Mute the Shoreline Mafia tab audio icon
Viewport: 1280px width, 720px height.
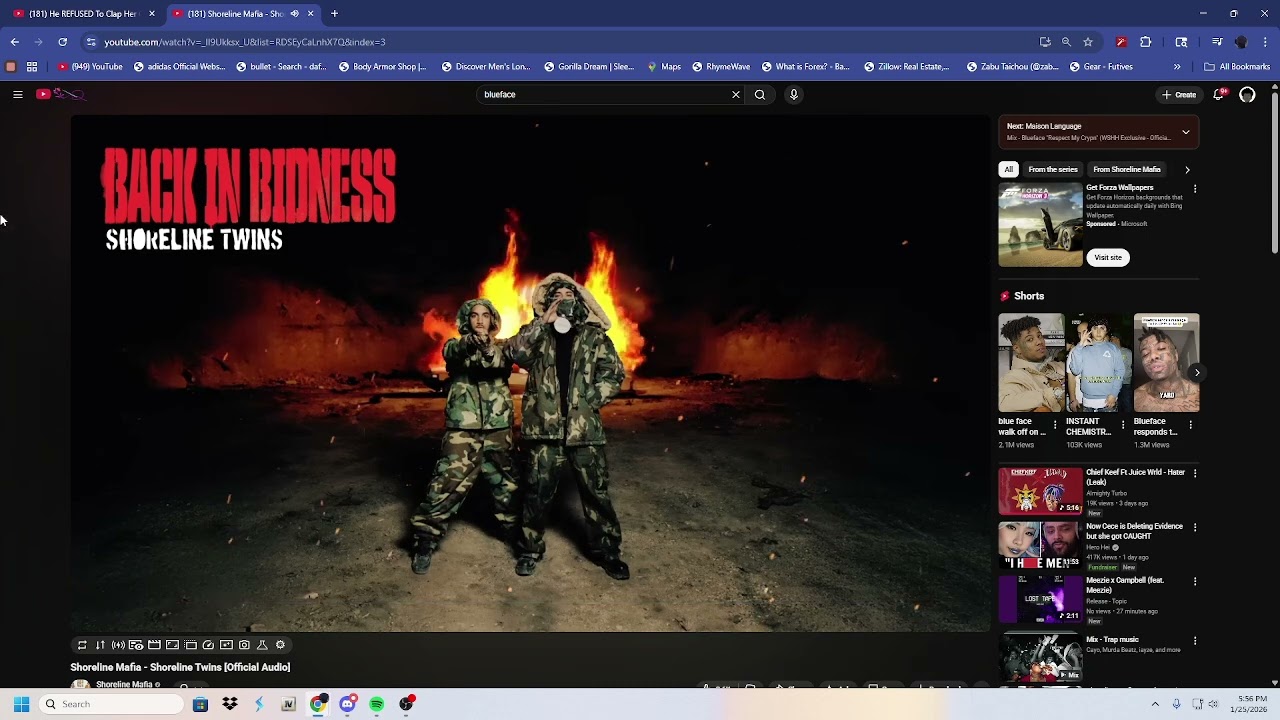click(x=294, y=14)
